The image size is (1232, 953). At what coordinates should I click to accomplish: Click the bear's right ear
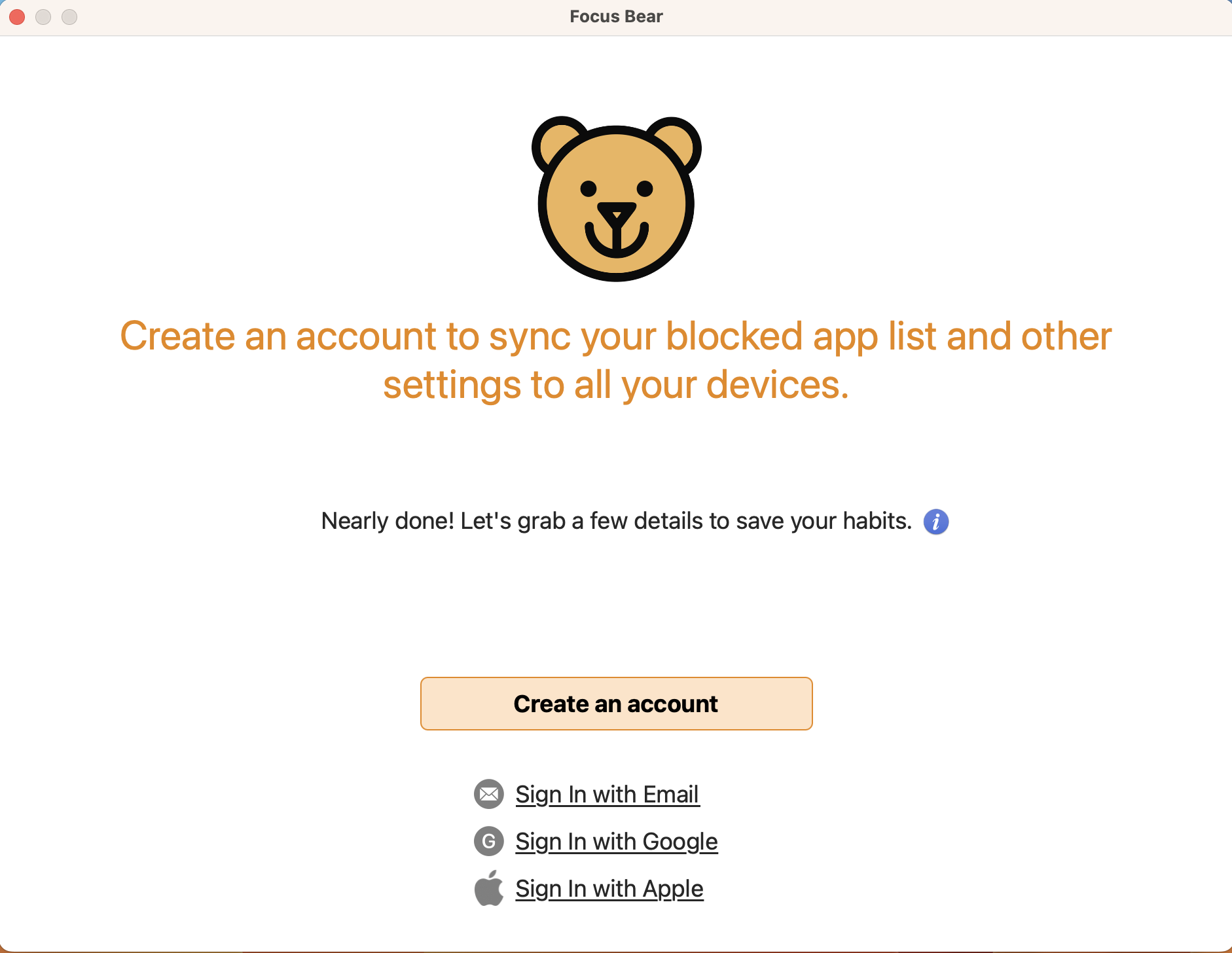coord(674,140)
